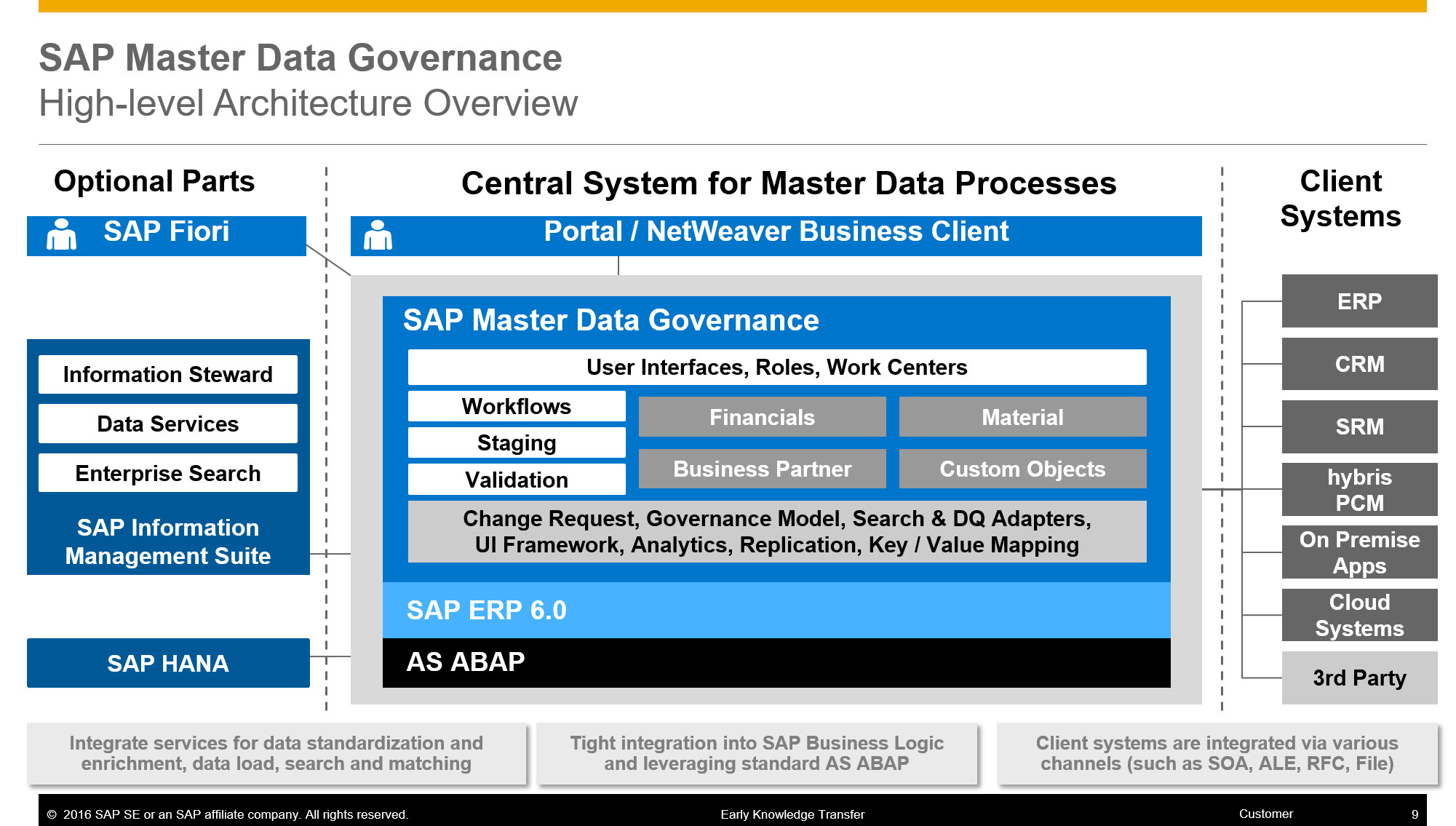Click High-level Architecture Overview subtitle
The width and height of the screenshot is (1456, 826).
coord(309,103)
